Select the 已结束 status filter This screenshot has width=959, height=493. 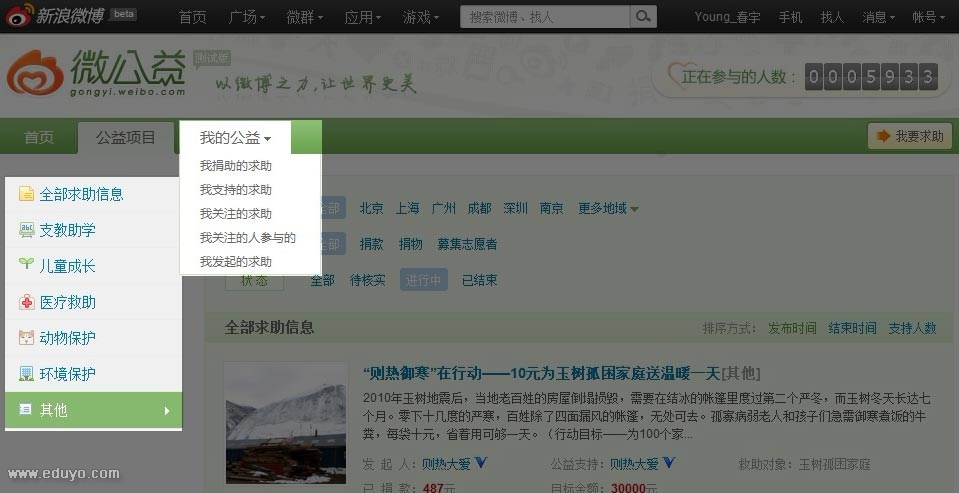[479, 281]
